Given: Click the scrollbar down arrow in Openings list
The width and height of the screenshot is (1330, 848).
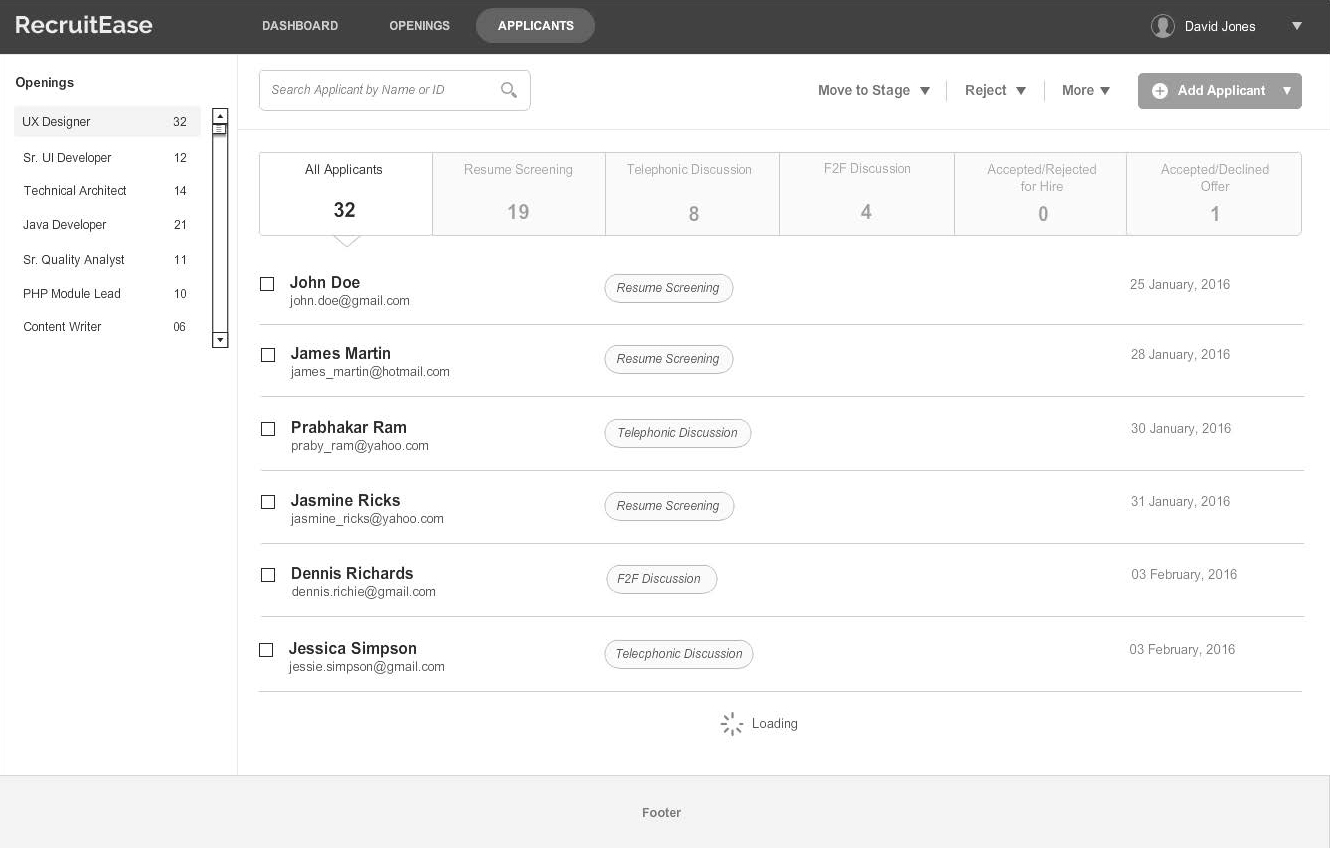Looking at the screenshot, I should click(x=220, y=340).
